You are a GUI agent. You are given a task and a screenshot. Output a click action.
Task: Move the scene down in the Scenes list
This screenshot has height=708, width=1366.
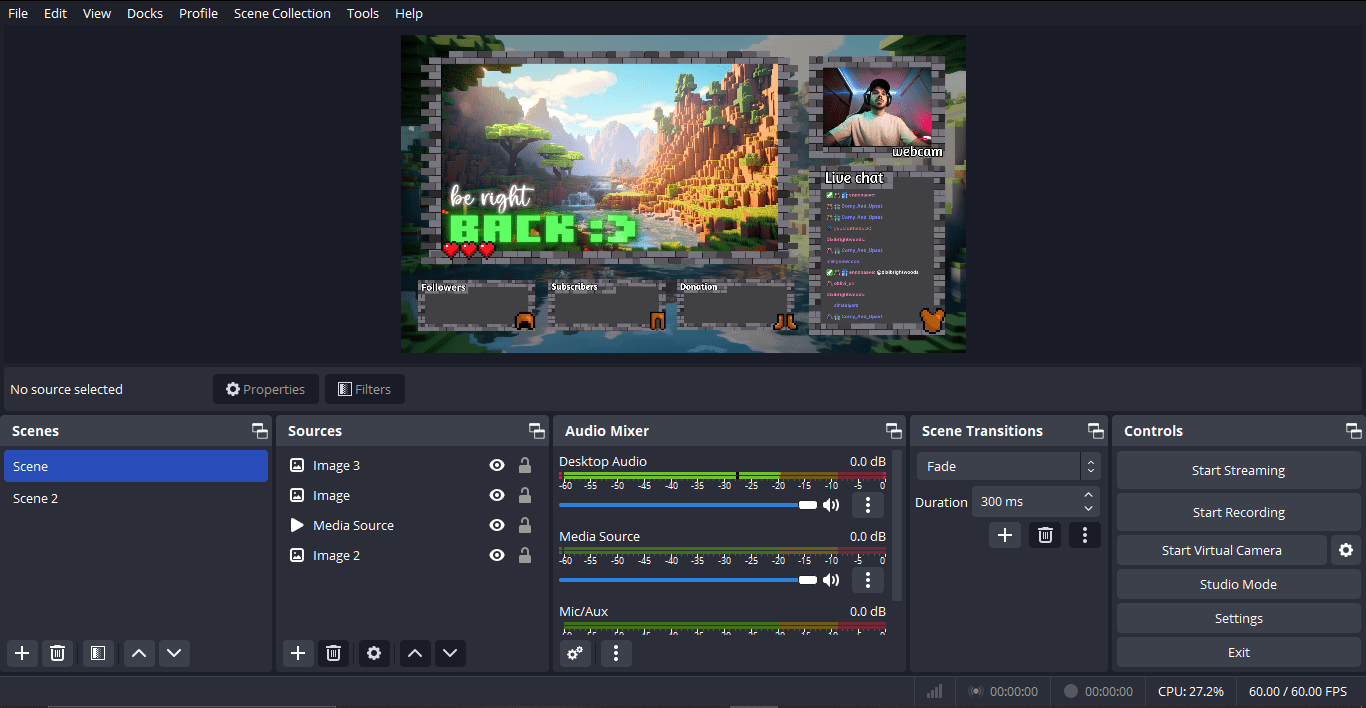174,653
